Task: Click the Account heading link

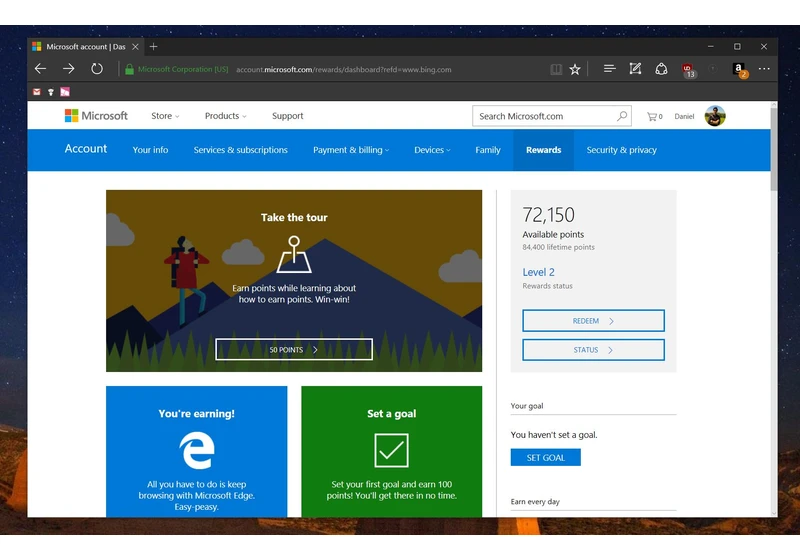Action: [86, 148]
